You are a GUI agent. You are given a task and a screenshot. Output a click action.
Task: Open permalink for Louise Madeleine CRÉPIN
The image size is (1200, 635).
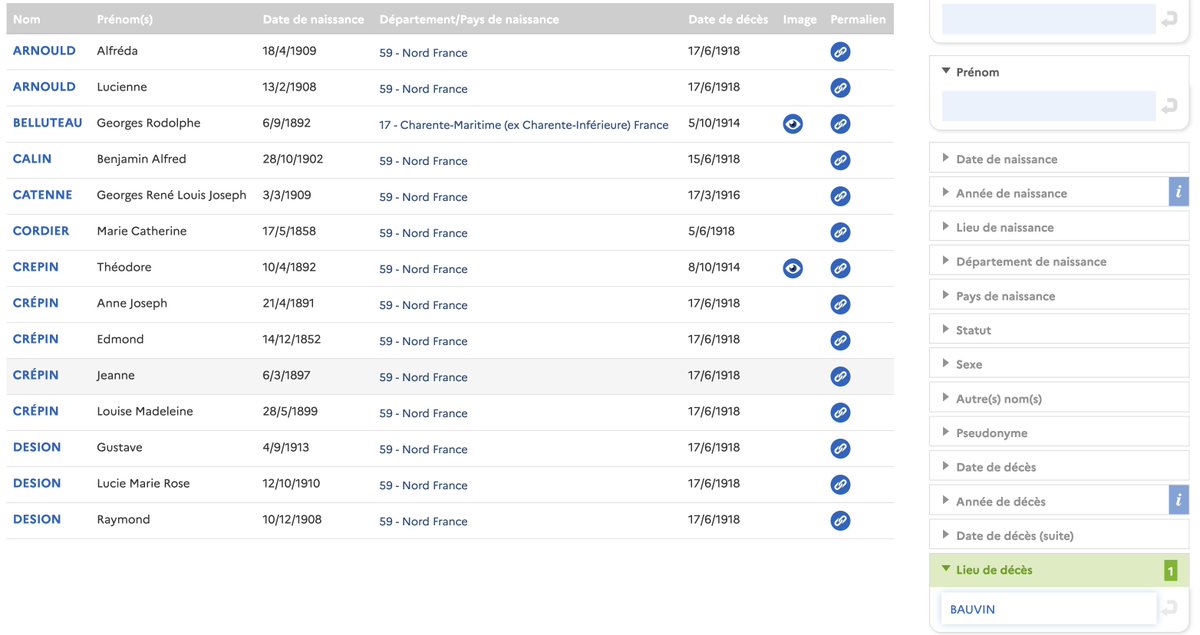841,412
